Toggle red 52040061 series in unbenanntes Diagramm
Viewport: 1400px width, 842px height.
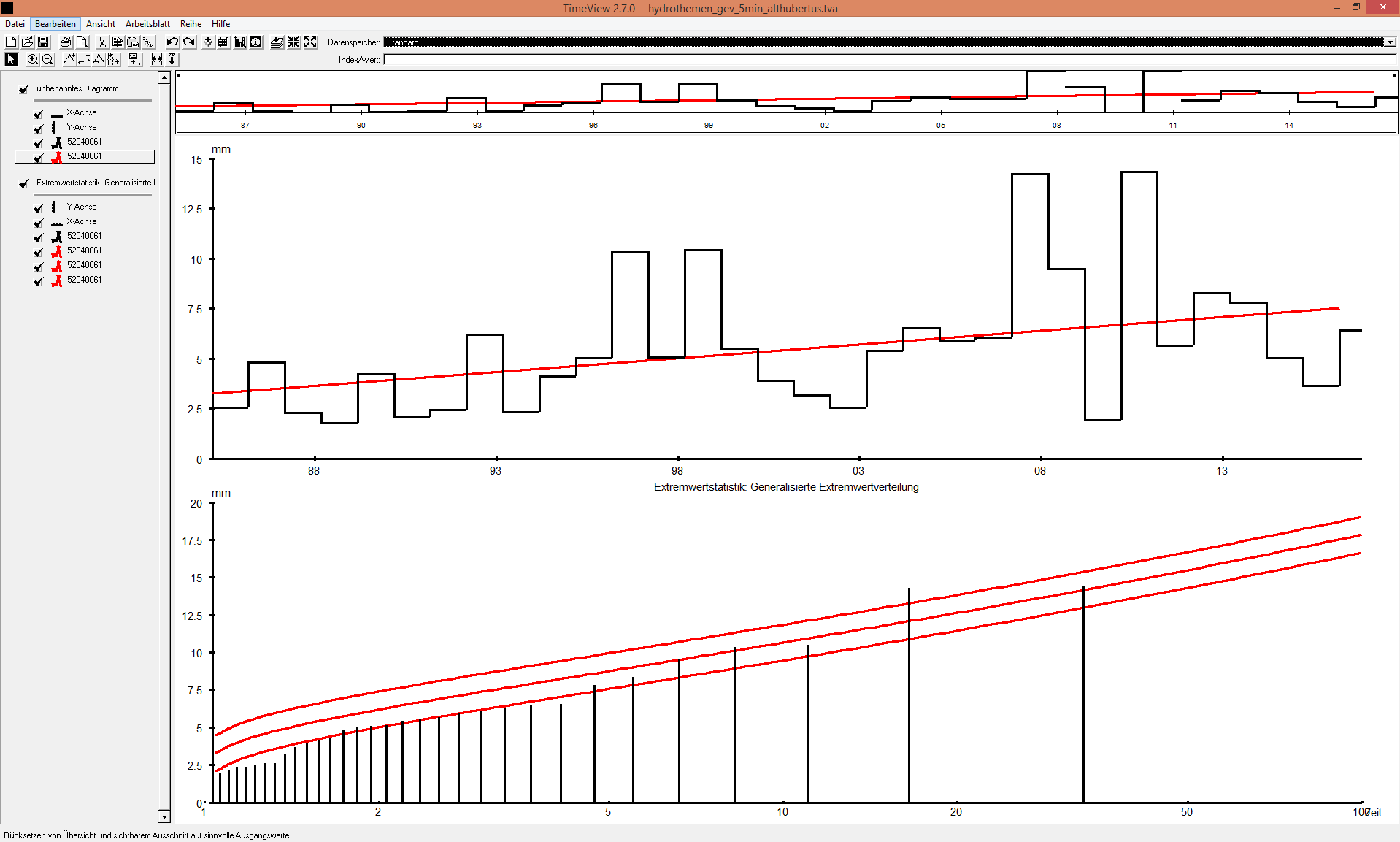(39, 157)
